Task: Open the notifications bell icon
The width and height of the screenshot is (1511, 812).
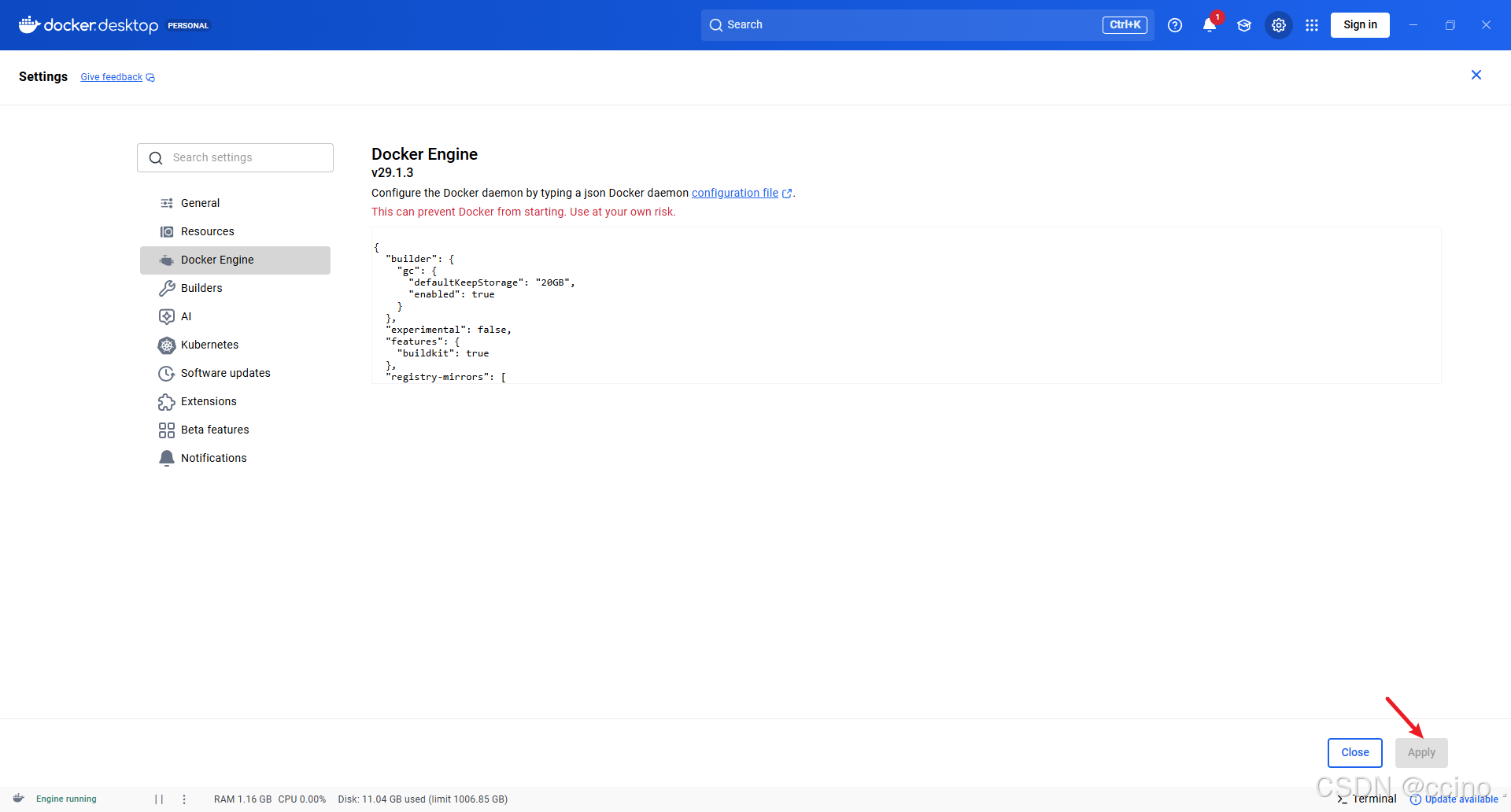Action: [1210, 25]
